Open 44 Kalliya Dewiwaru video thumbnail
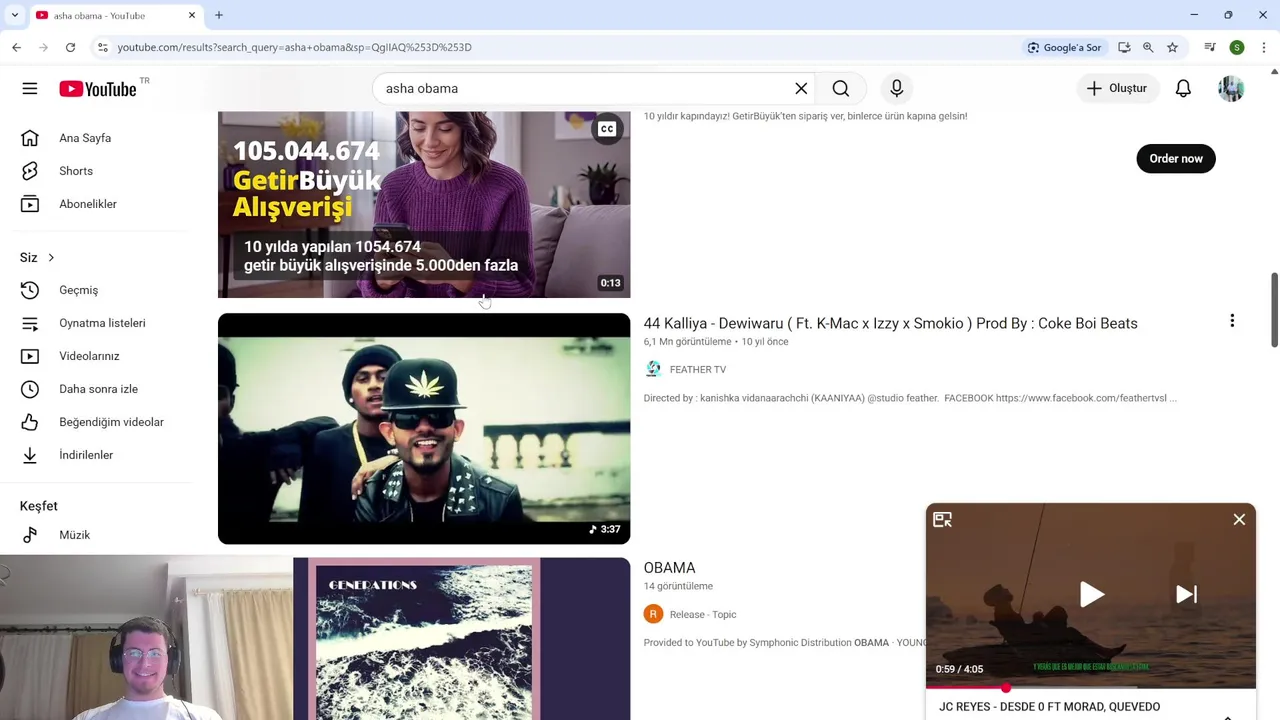Image resolution: width=1280 pixels, height=720 pixels. click(424, 429)
